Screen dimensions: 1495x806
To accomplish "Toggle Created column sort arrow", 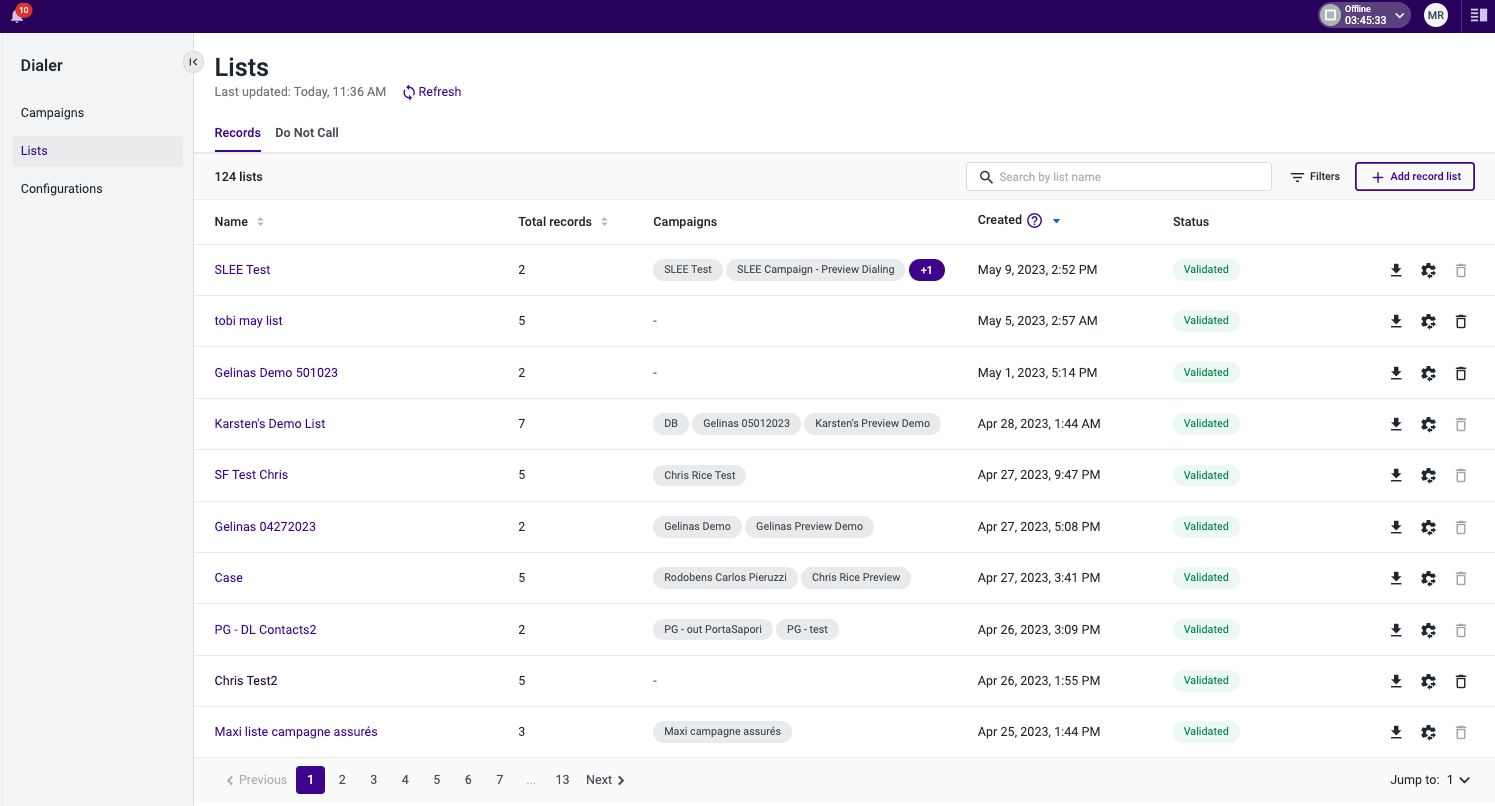I will pyautogui.click(x=1056, y=221).
